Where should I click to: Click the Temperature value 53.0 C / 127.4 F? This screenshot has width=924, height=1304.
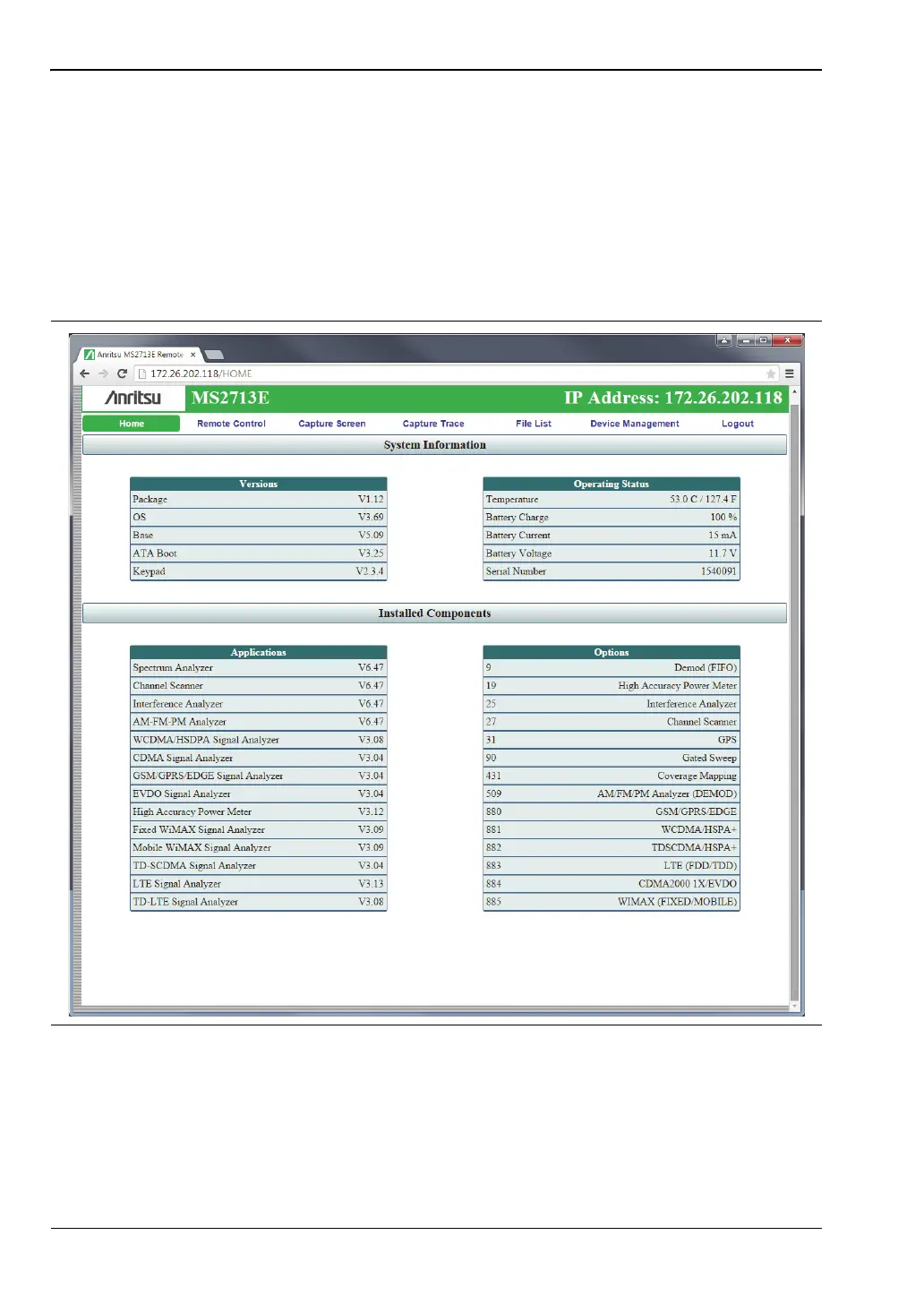(x=703, y=500)
